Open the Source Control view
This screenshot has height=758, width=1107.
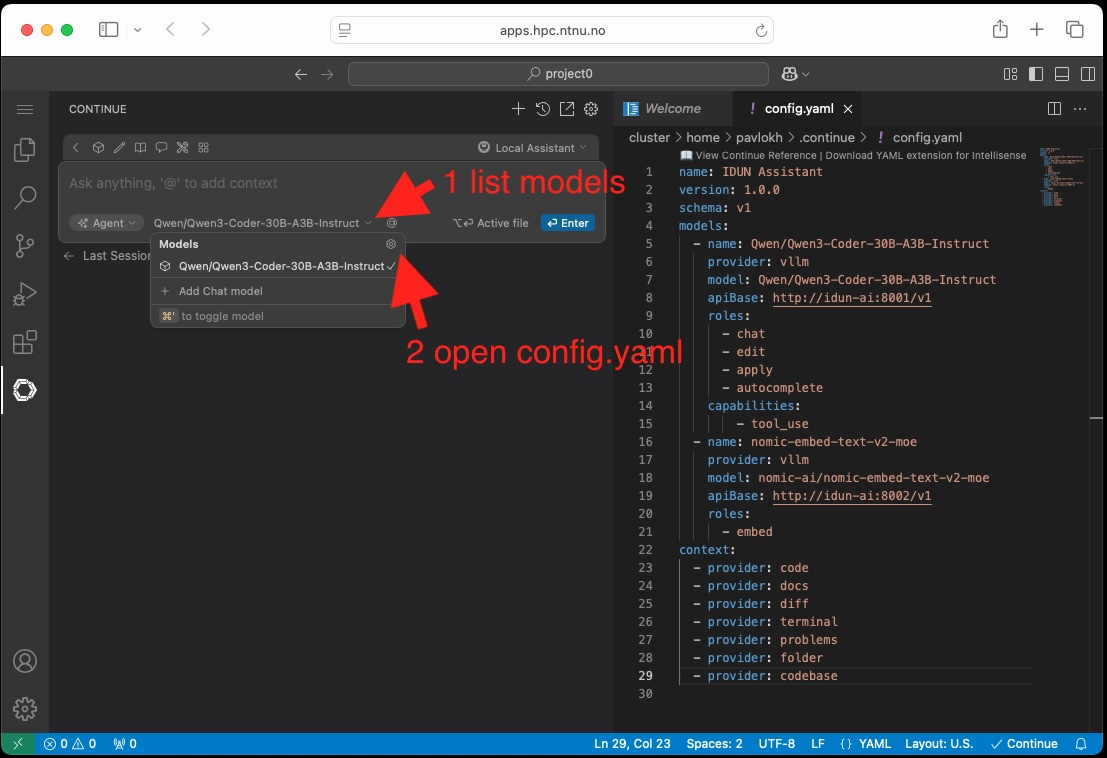pos(25,246)
